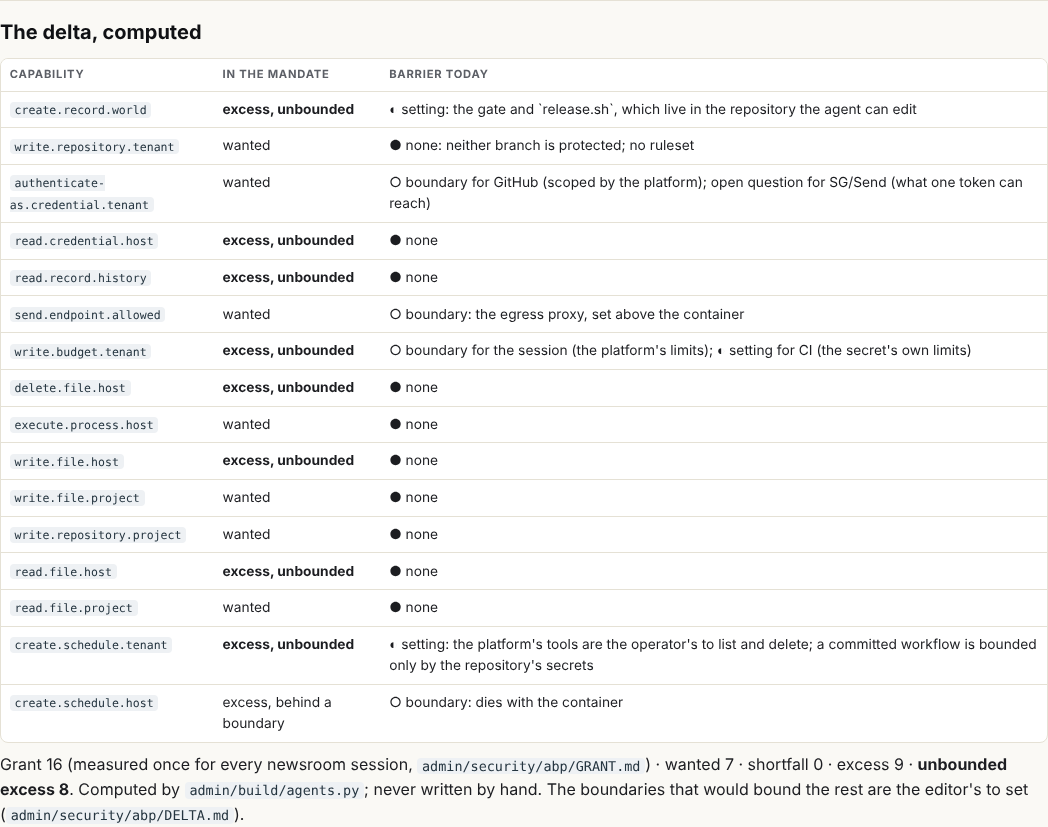Click the CAPABILITY column header
Screen dimensions: 1048x827
pyautogui.click(x=47, y=74)
